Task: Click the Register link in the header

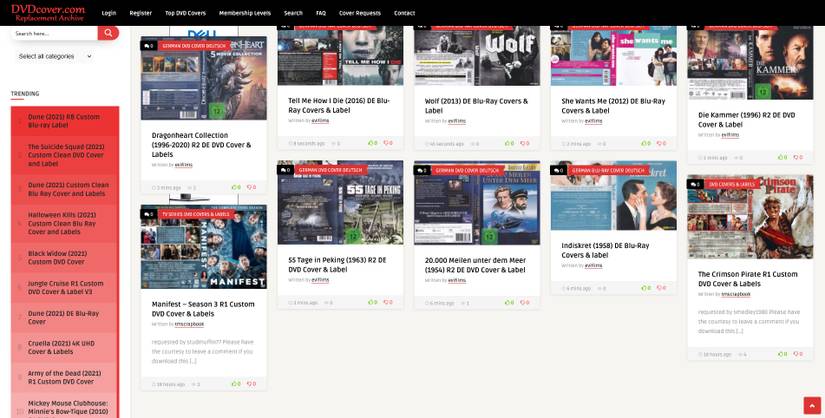Action: [x=140, y=13]
